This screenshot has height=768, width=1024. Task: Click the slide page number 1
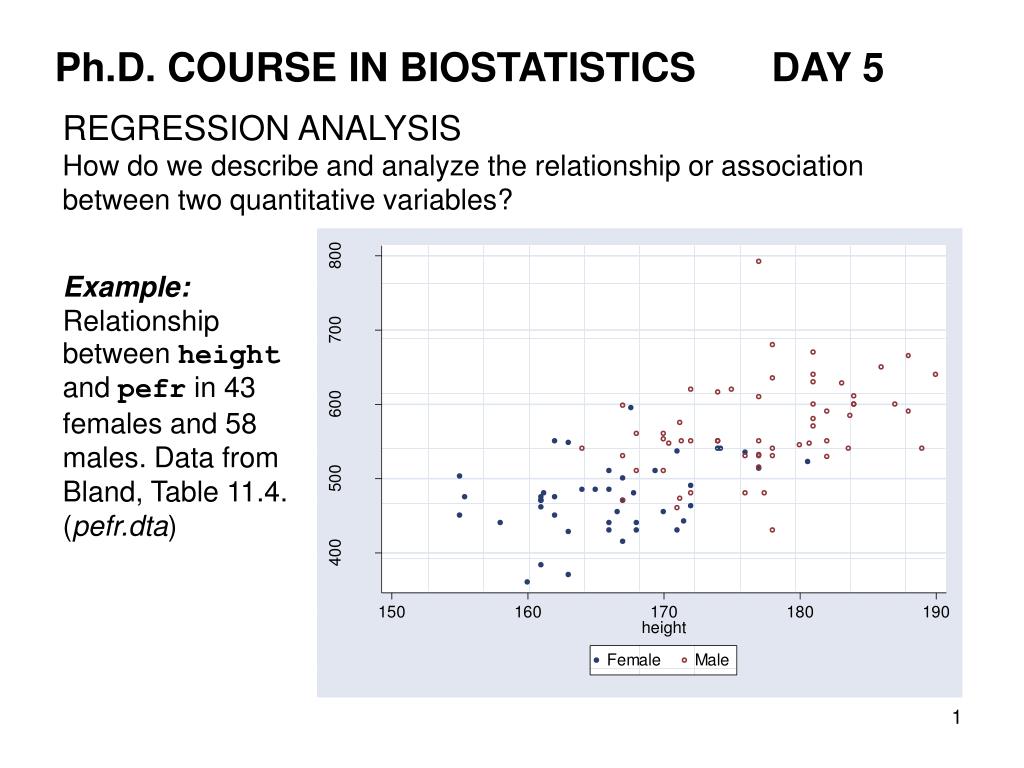[x=956, y=717]
